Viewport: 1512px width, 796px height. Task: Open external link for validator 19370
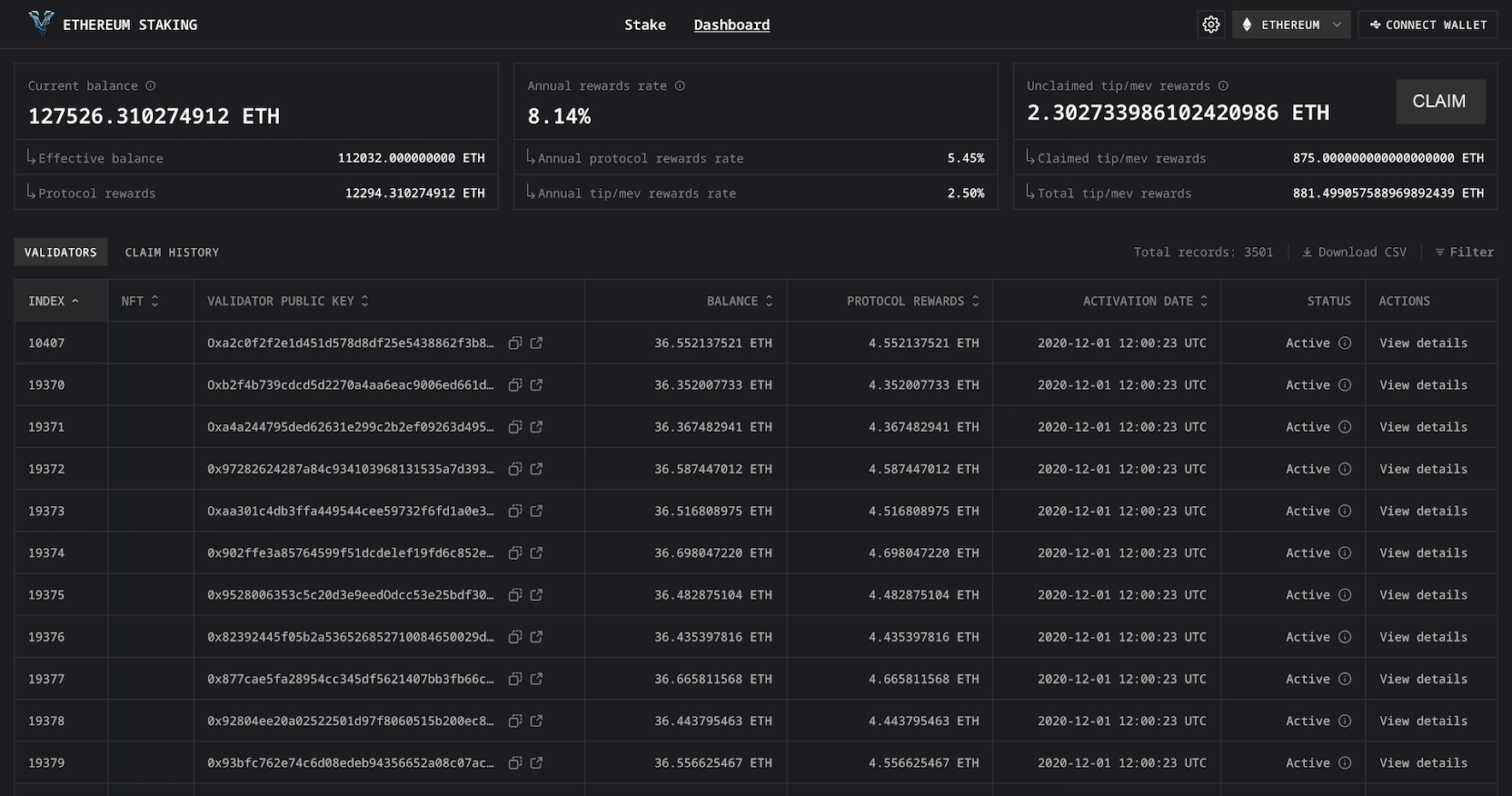(x=536, y=385)
